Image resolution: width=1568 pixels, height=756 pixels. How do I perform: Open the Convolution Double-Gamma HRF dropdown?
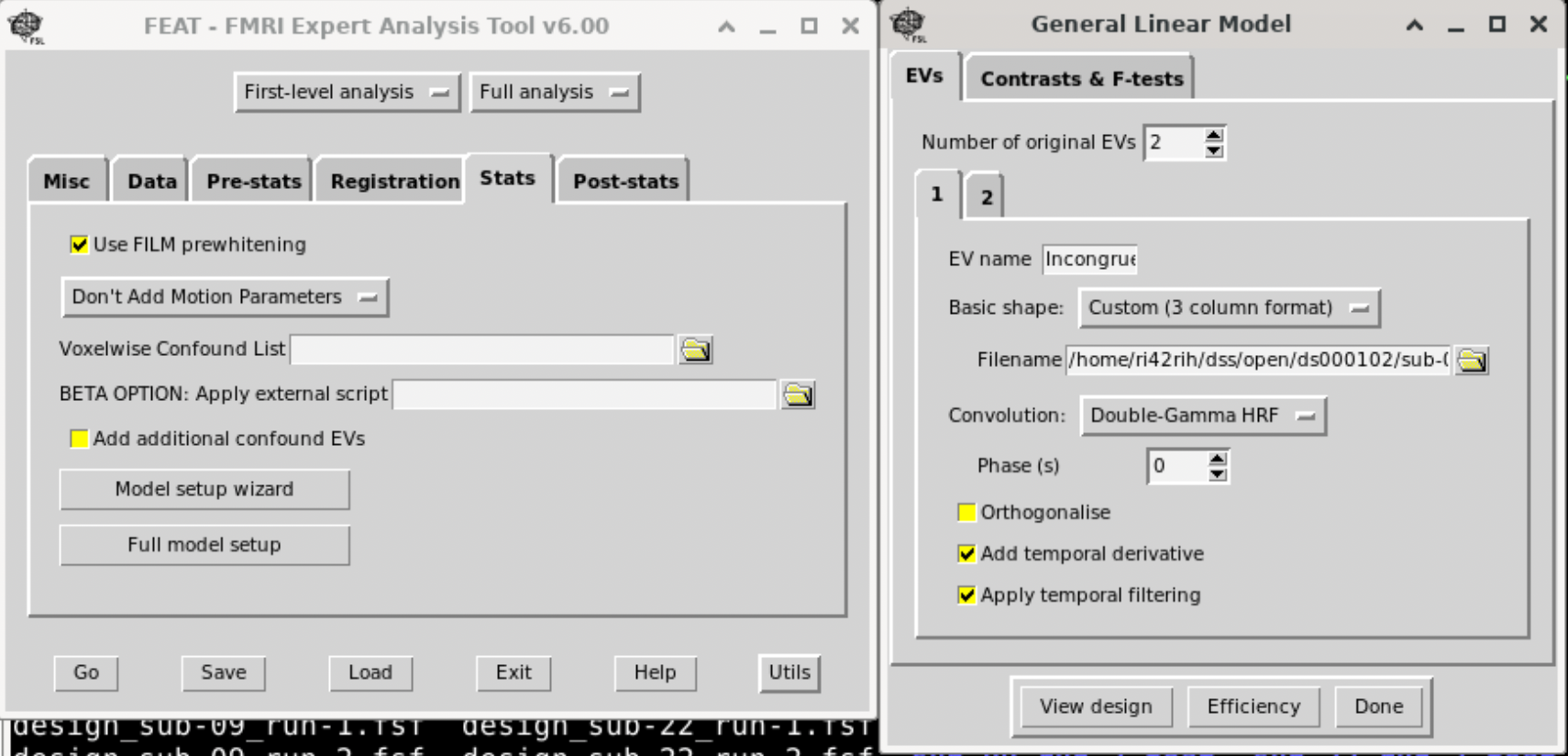point(1202,416)
